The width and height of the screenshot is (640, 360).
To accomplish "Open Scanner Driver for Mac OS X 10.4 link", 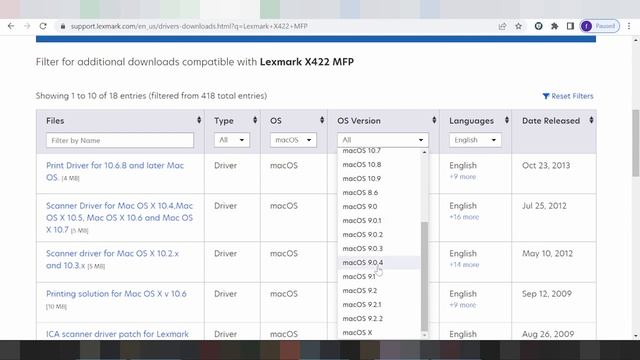I will (120, 218).
